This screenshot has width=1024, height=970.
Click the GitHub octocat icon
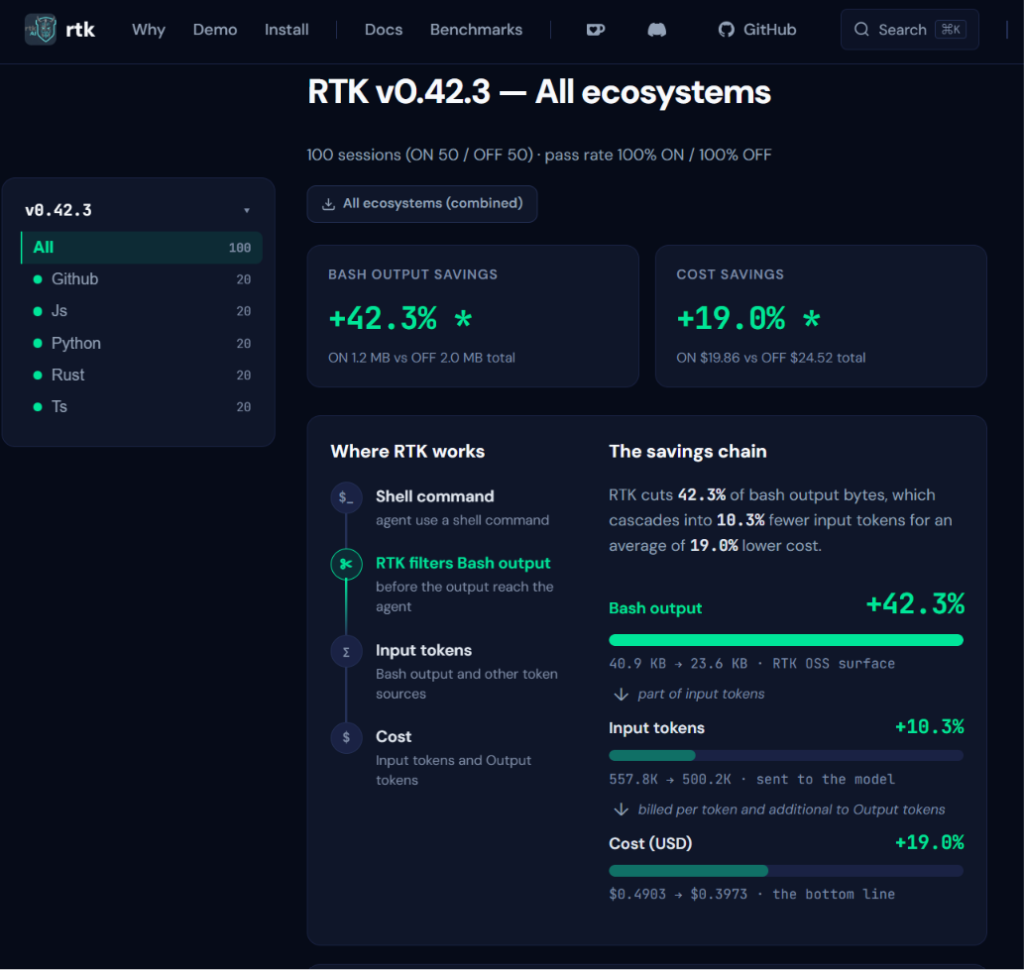point(726,29)
